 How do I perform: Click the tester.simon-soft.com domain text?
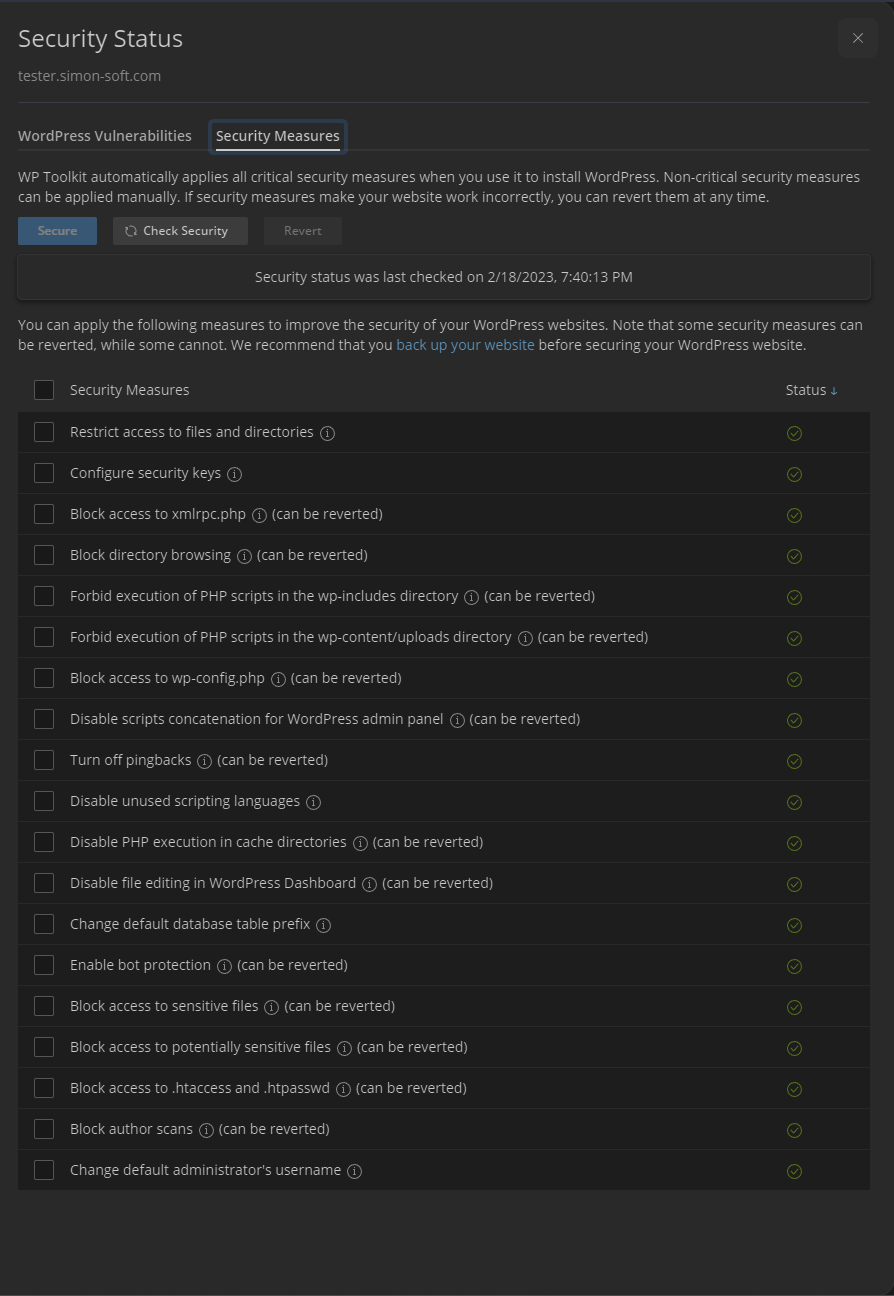[x=90, y=76]
